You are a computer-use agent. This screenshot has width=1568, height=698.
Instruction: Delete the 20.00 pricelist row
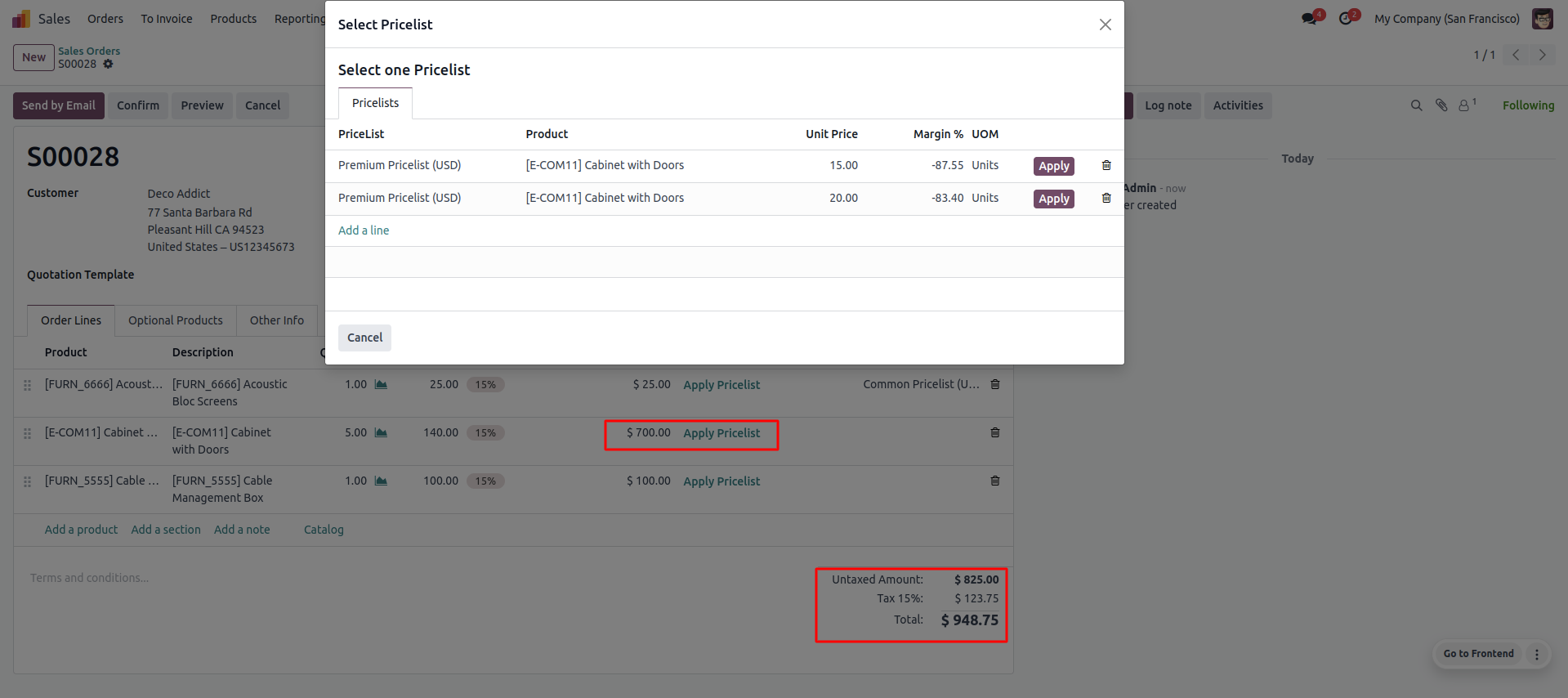point(1106,198)
